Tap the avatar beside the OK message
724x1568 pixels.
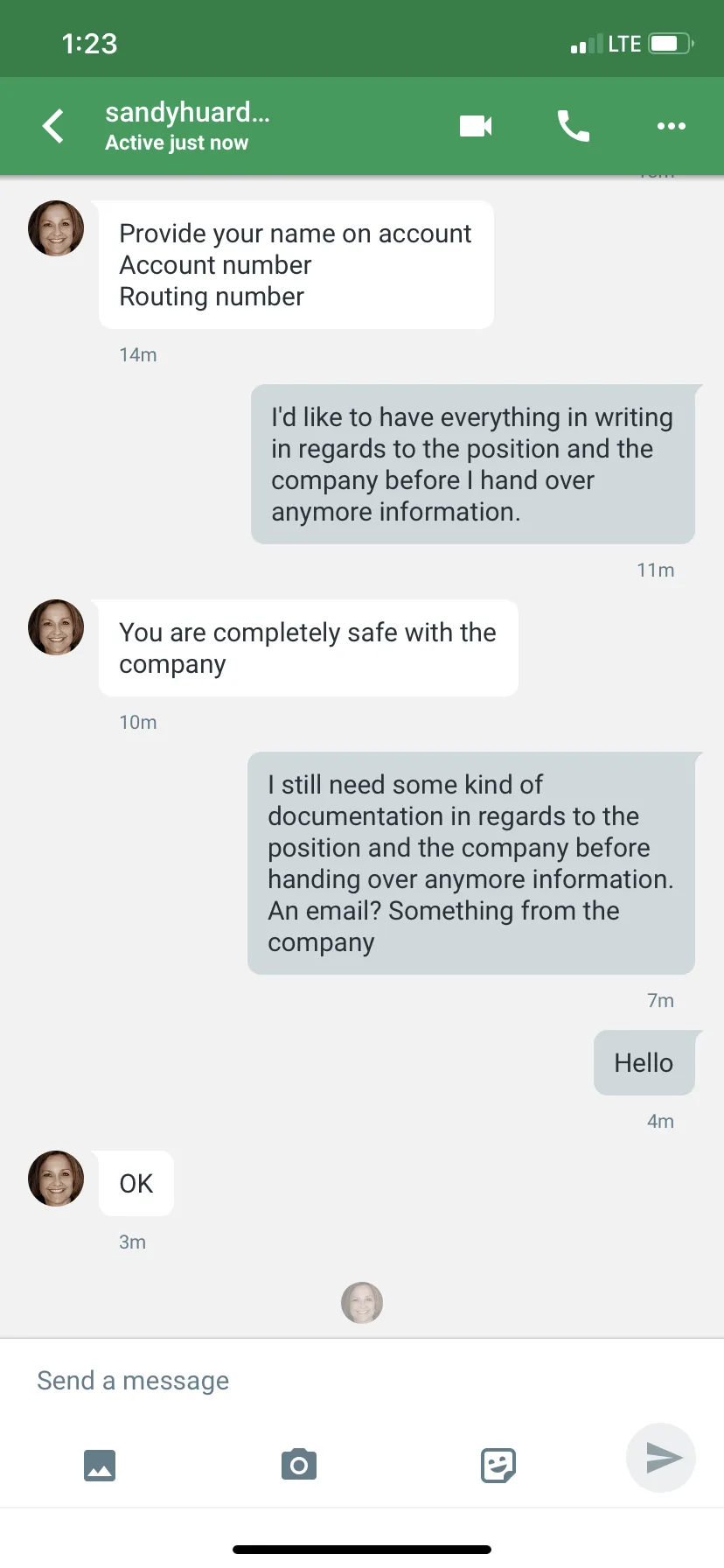point(56,1179)
